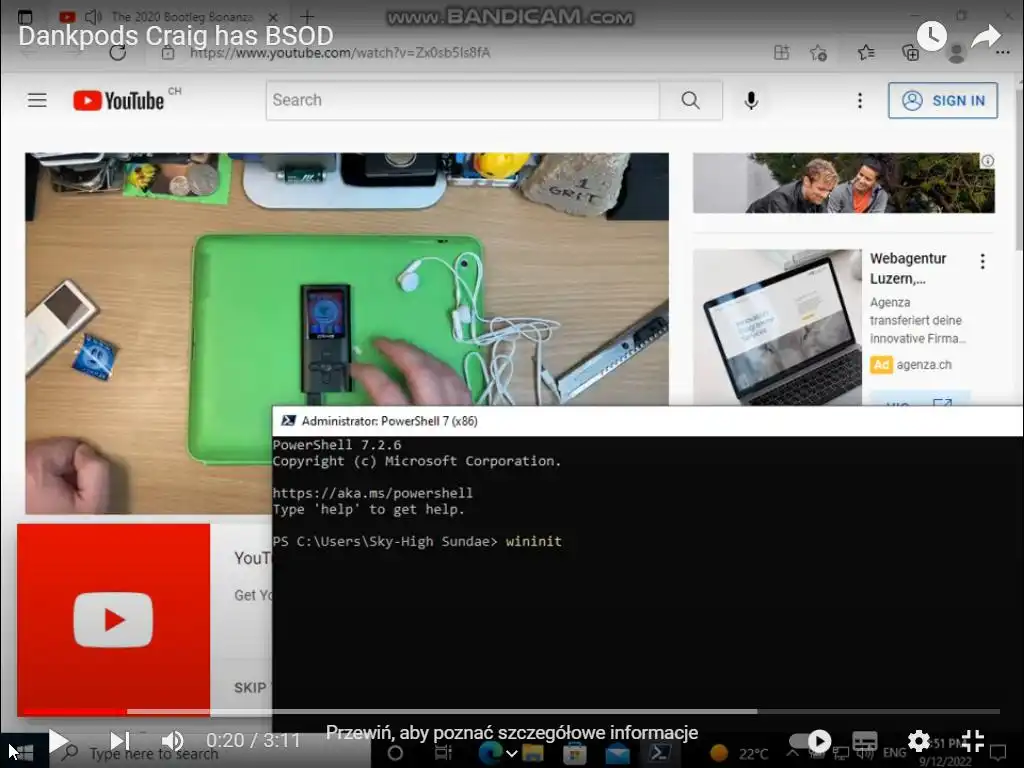Click the SIGN IN button
The height and width of the screenshot is (768, 1024).
point(942,100)
